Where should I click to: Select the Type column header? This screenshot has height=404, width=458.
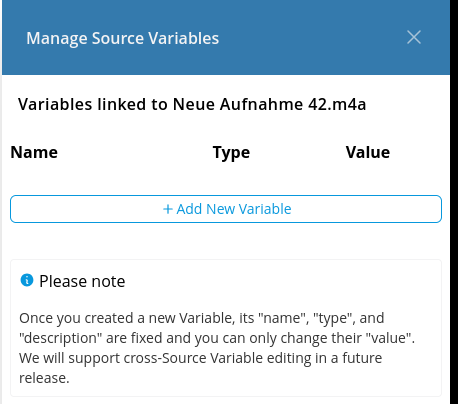click(x=231, y=153)
